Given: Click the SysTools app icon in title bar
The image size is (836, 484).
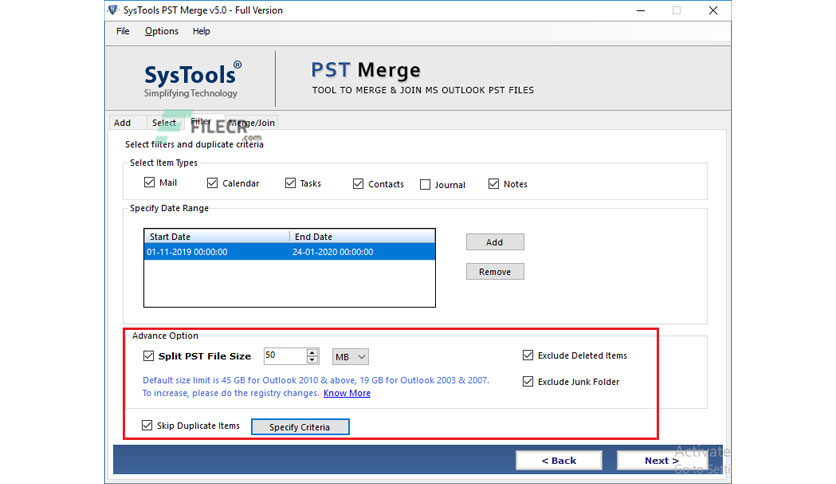Looking at the screenshot, I should (x=113, y=10).
